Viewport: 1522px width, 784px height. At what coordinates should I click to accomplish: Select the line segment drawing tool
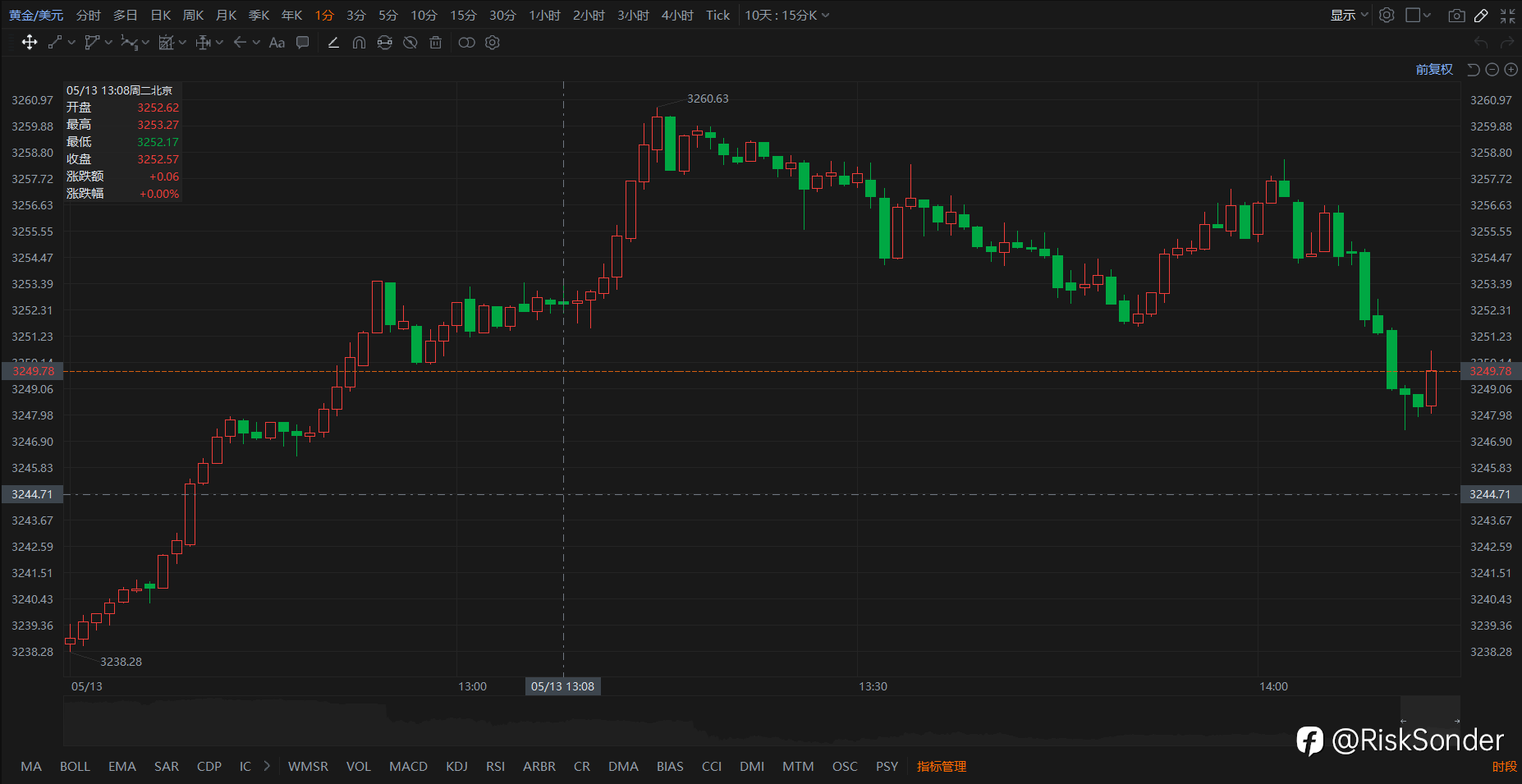click(x=55, y=43)
